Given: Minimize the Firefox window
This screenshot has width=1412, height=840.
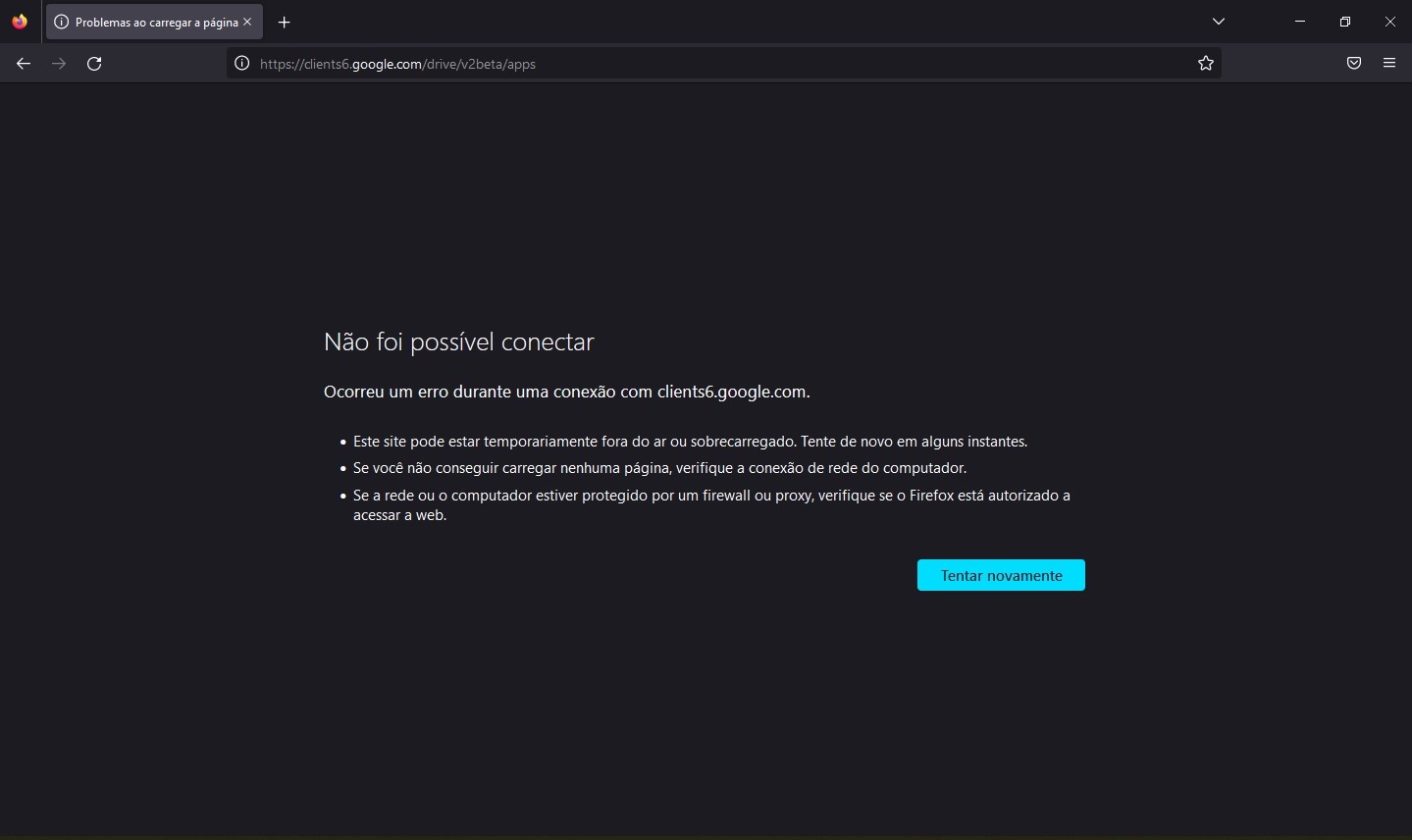Looking at the screenshot, I should tap(1300, 22).
